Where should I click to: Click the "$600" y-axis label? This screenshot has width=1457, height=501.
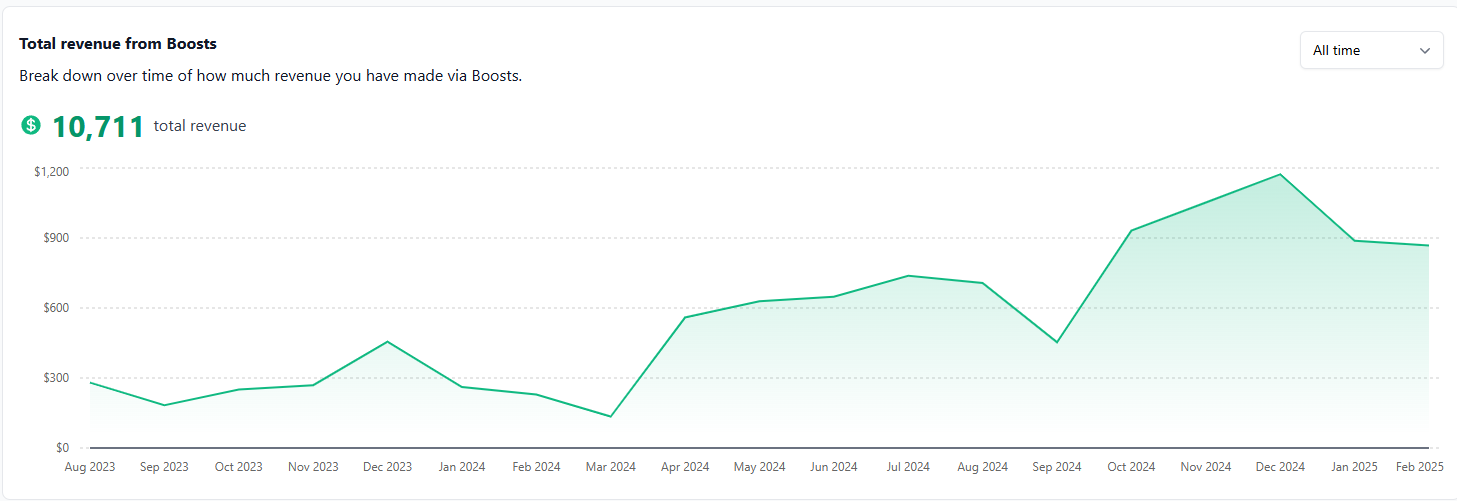[55, 308]
